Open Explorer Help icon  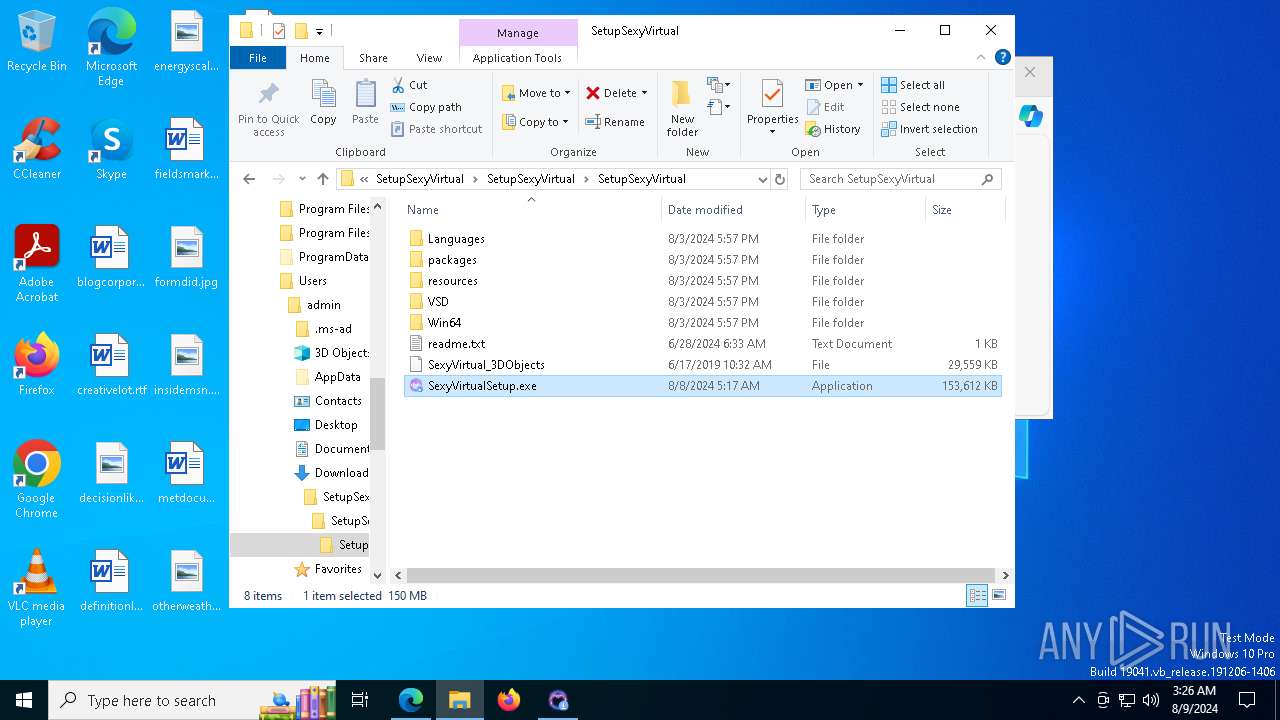(x=1003, y=57)
